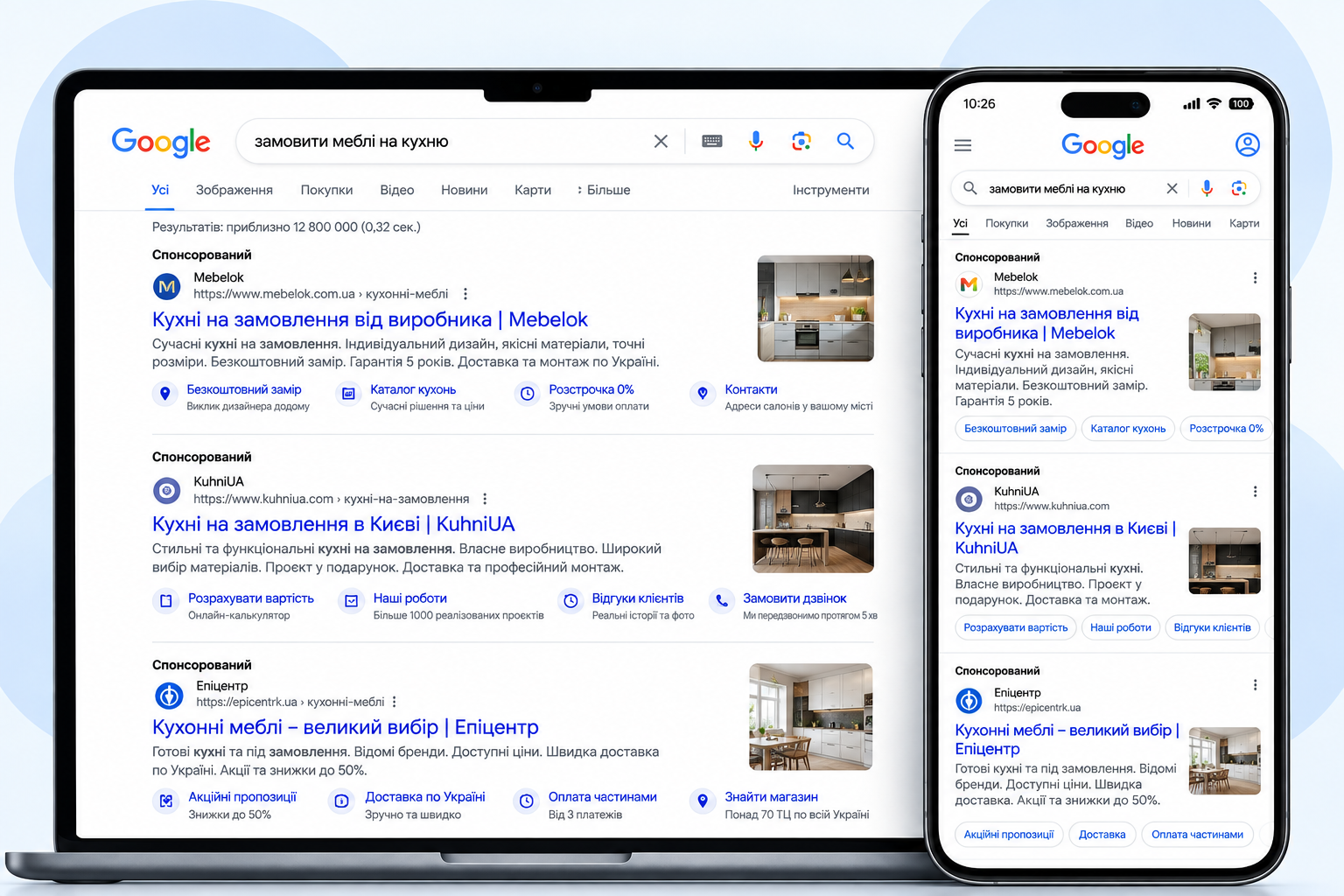Open the Оплата частинами sitelink on laptop

coord(603,797)
